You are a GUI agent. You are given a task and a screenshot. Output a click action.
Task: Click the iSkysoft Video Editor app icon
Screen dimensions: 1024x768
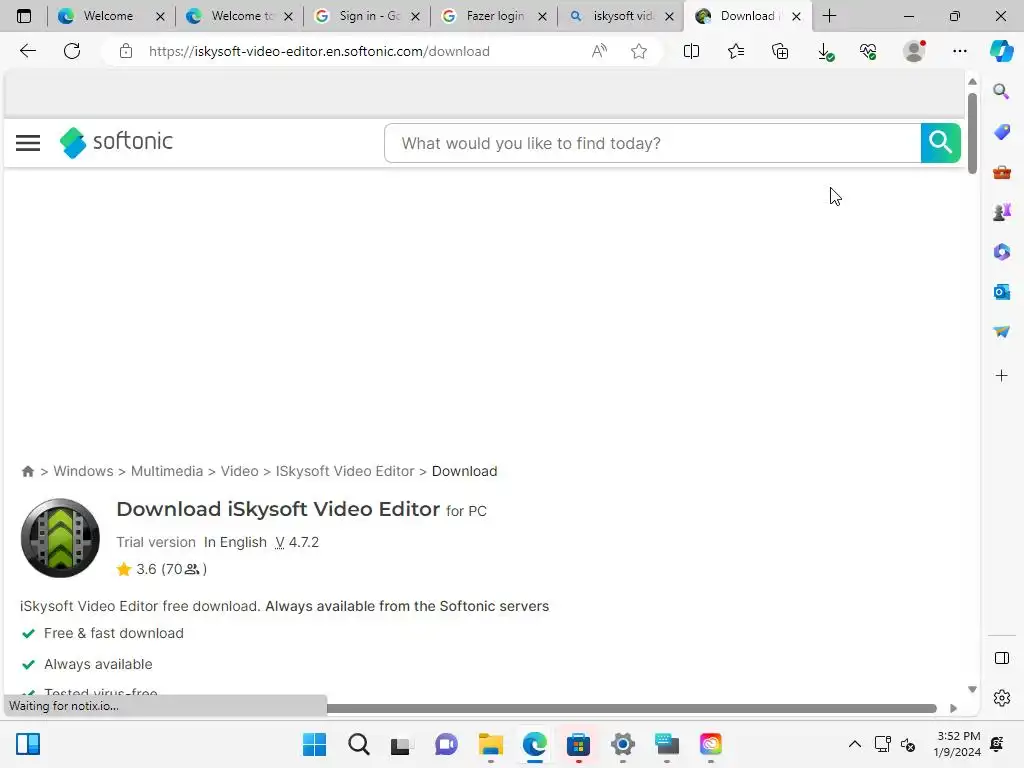point(60,538)
